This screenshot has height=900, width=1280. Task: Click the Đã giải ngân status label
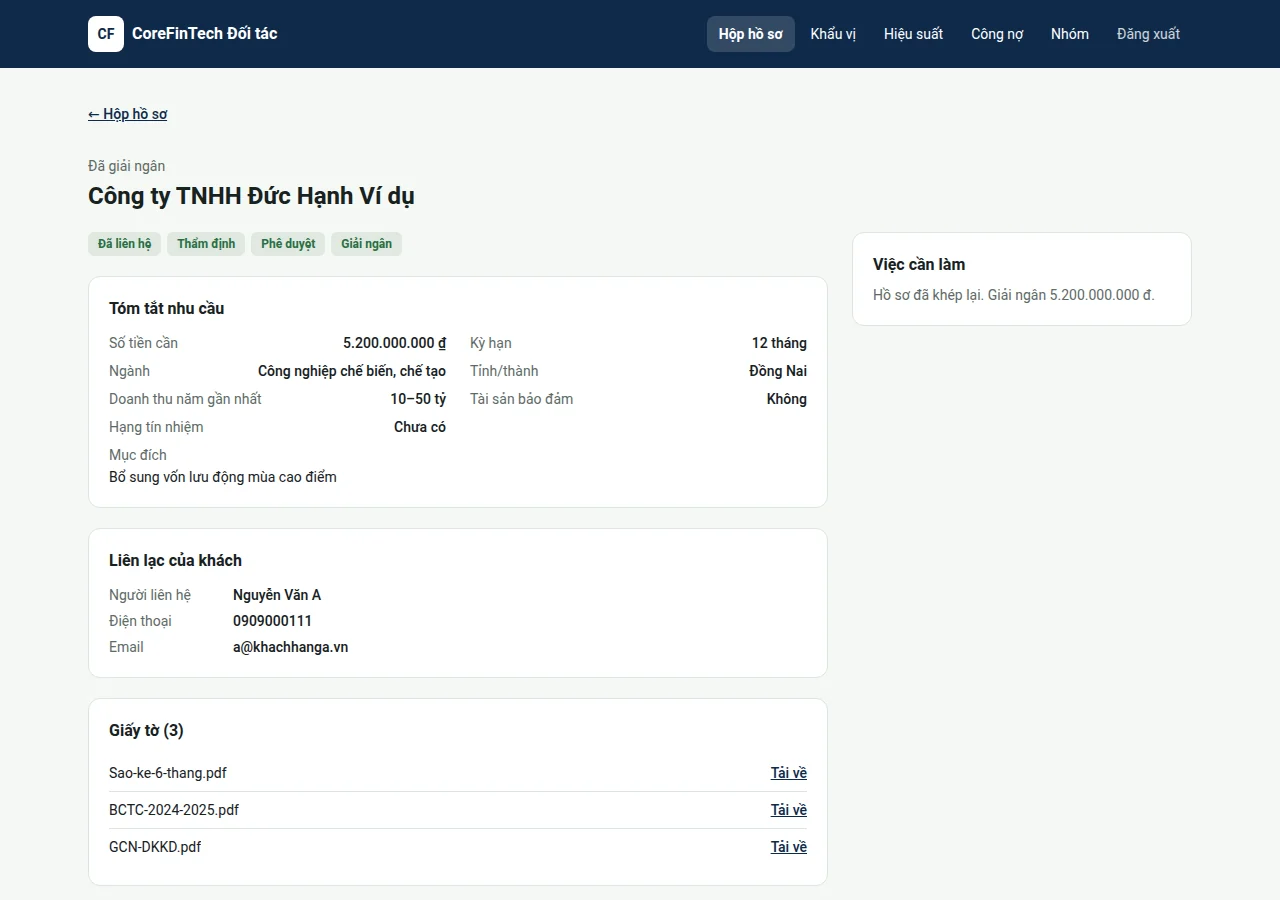click(x=127, y=166)
